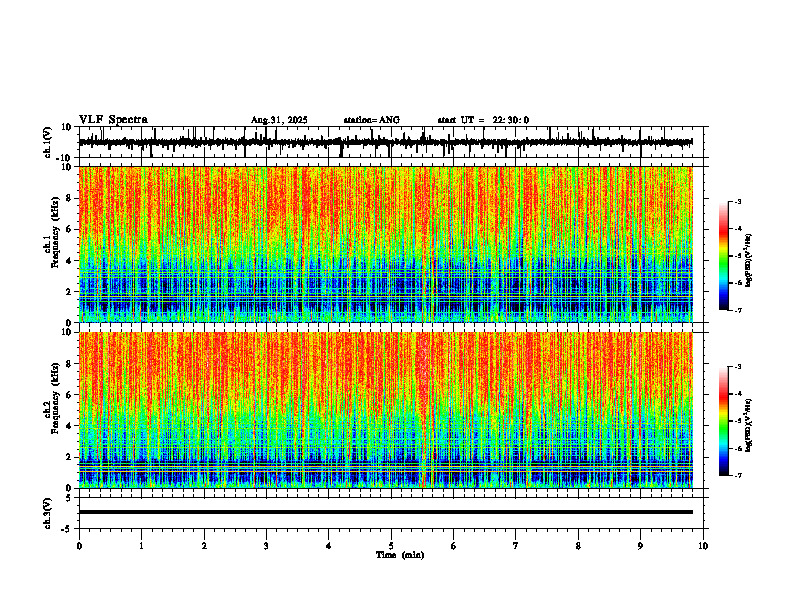Click the ch.2 spectrogram plot

(385, 410)
